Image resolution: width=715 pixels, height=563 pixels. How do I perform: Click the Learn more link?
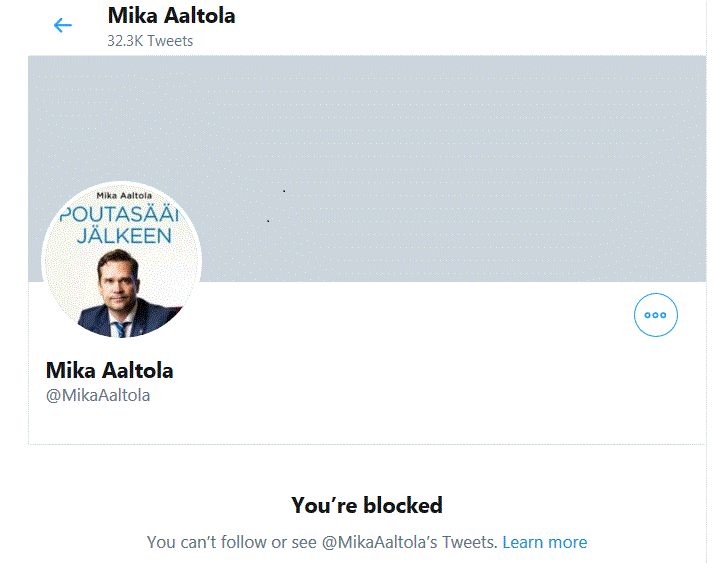pyautogui.click(x=544, y=542)
